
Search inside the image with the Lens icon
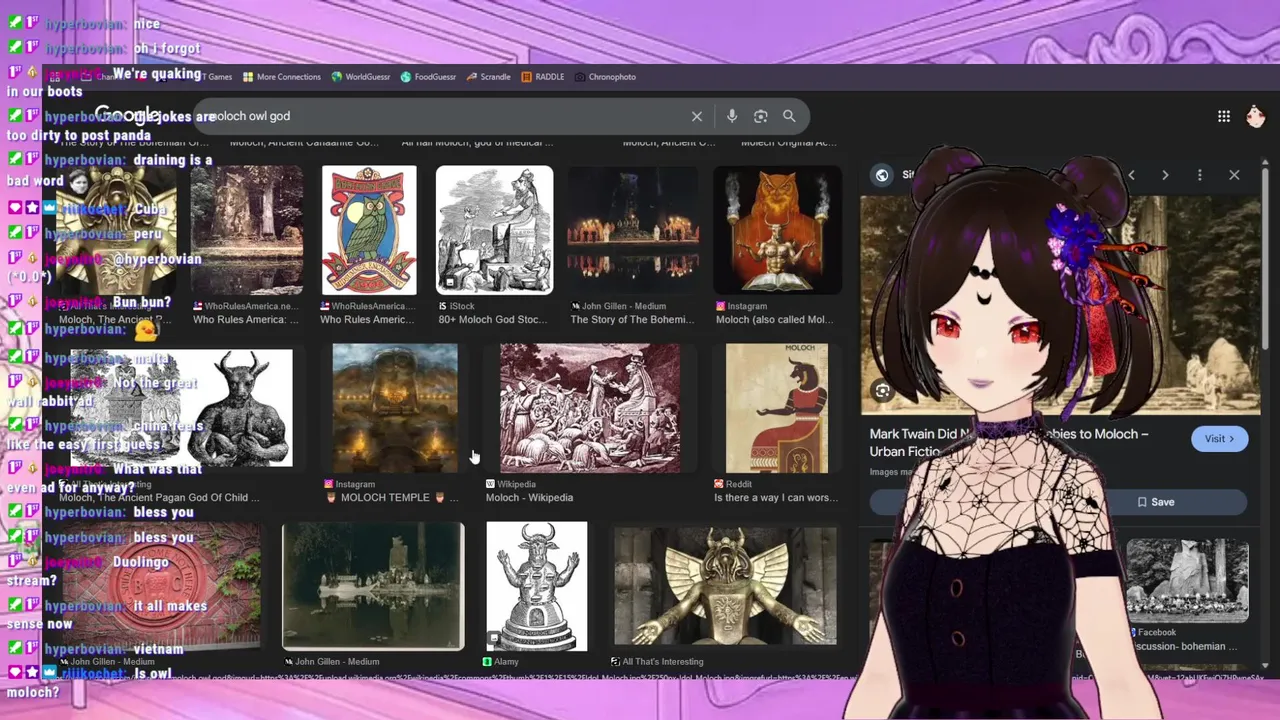click(x=882, y=391)
